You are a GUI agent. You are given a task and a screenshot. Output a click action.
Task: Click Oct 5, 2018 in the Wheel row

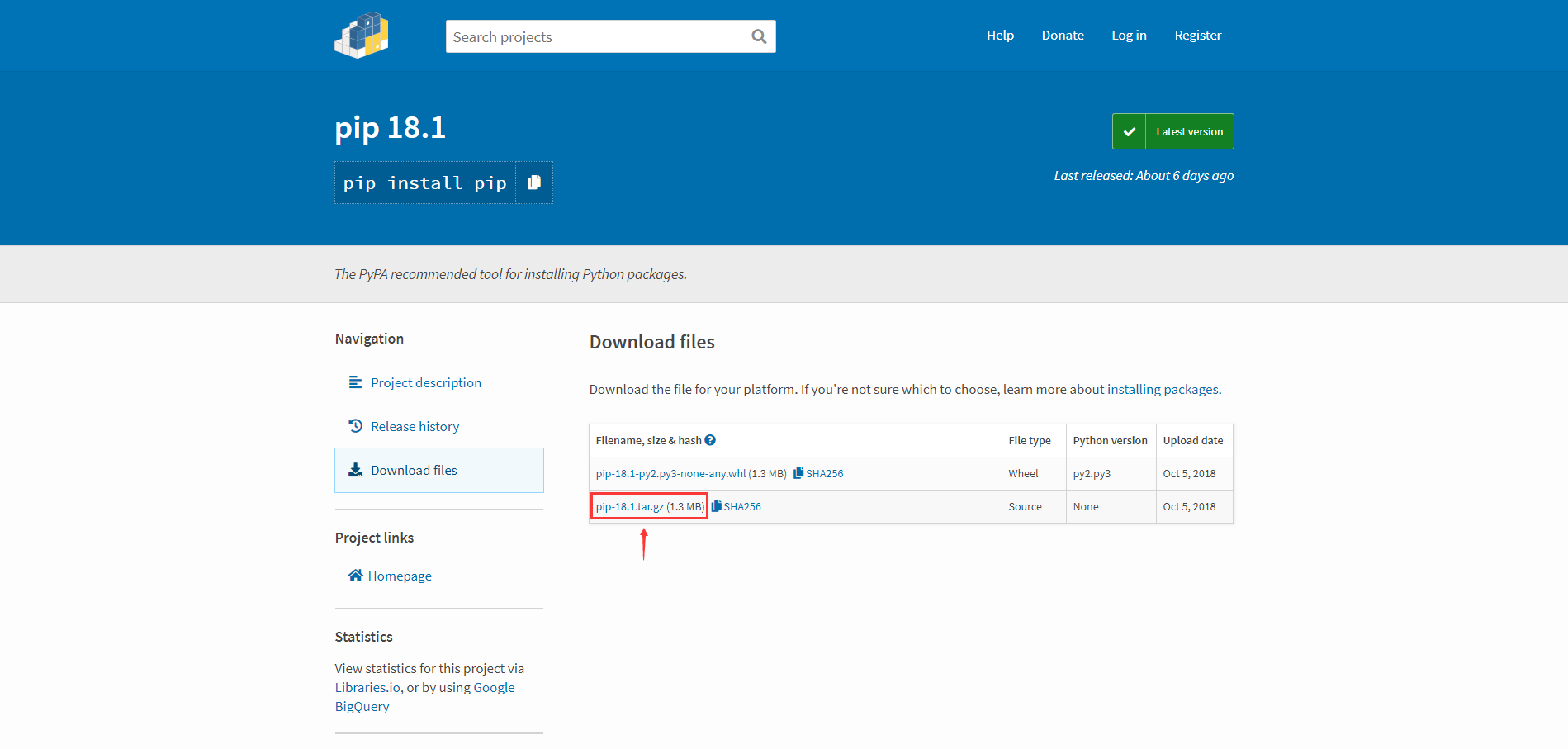[1189, 473]
